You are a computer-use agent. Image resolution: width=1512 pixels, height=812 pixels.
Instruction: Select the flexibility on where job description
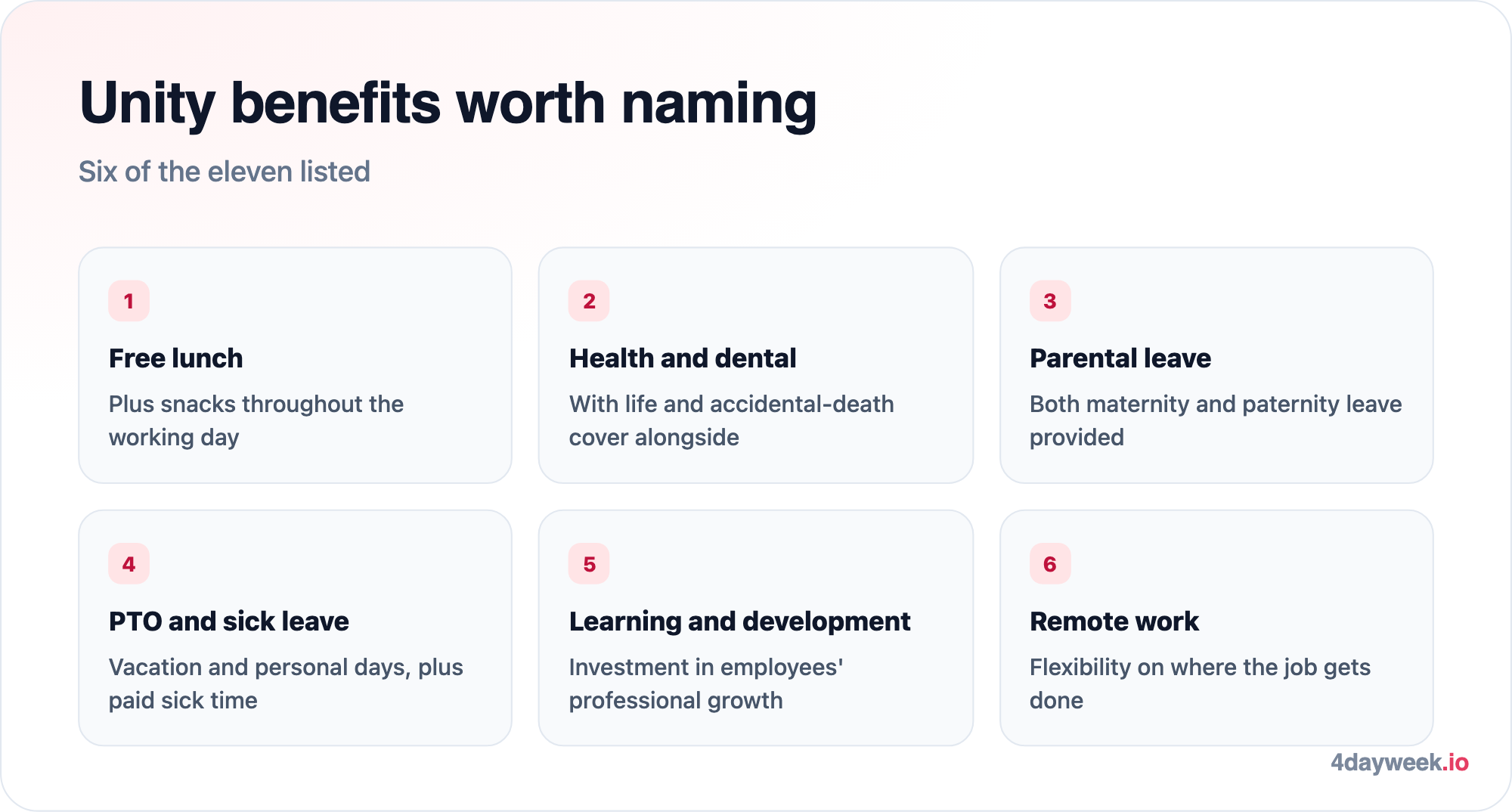1200,683
